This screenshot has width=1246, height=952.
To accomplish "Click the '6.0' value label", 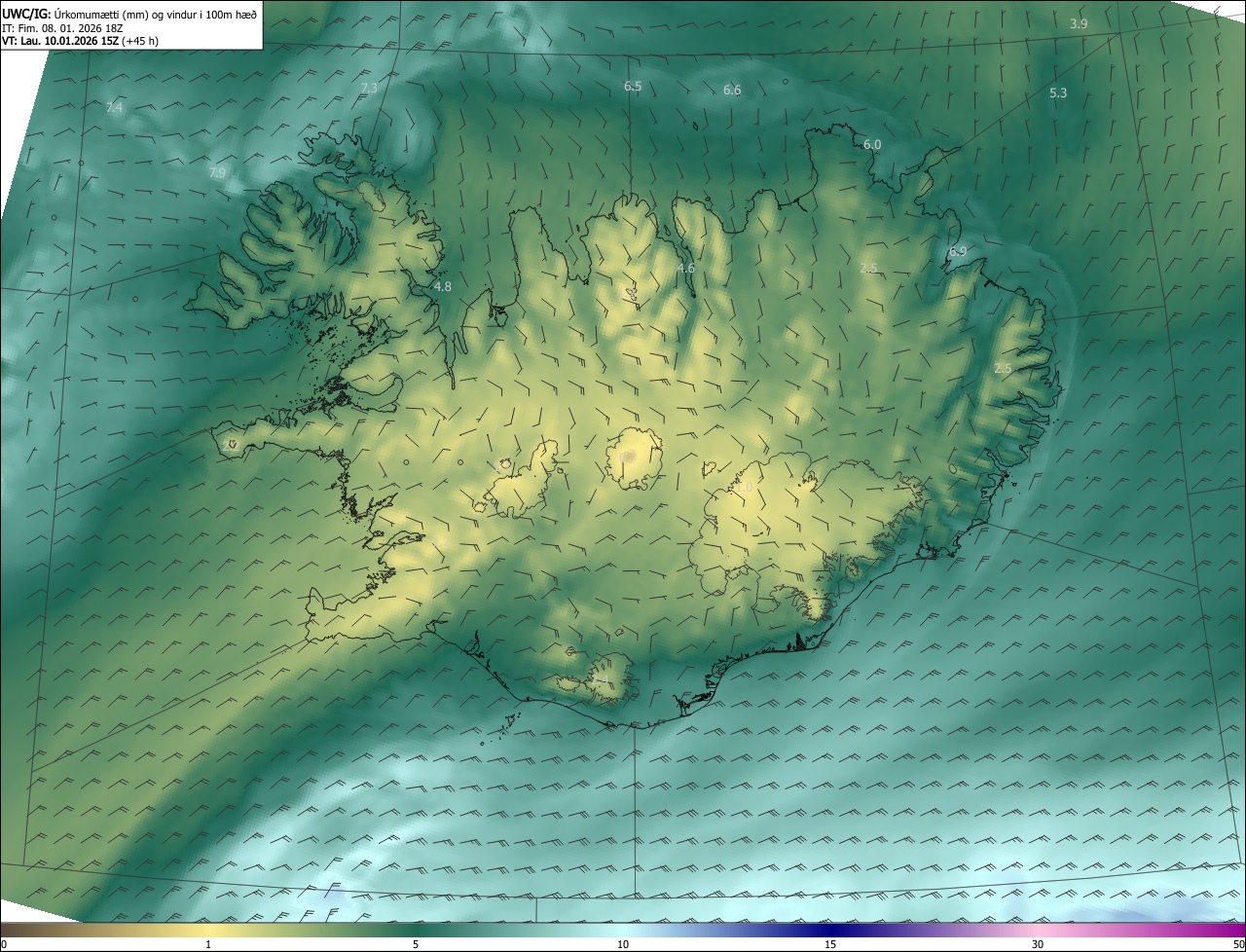I will (872, 144).
